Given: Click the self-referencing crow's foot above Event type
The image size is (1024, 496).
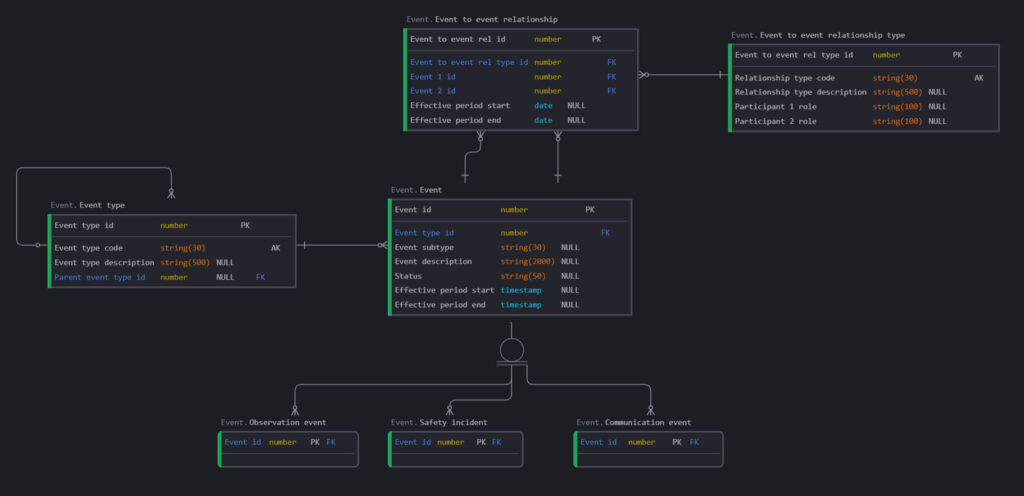Looking at the screenshot, I should pyautogui.click(x=171, y=191).
